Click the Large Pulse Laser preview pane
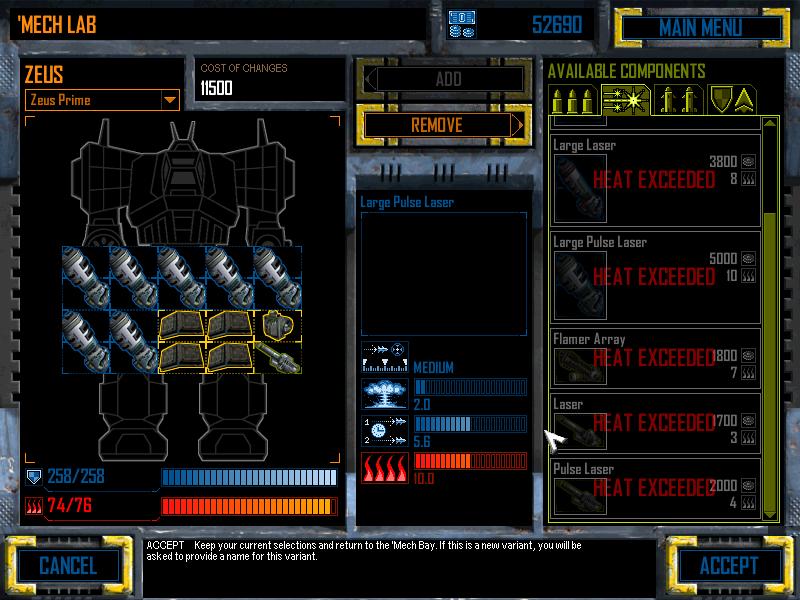 click(444, 274)
